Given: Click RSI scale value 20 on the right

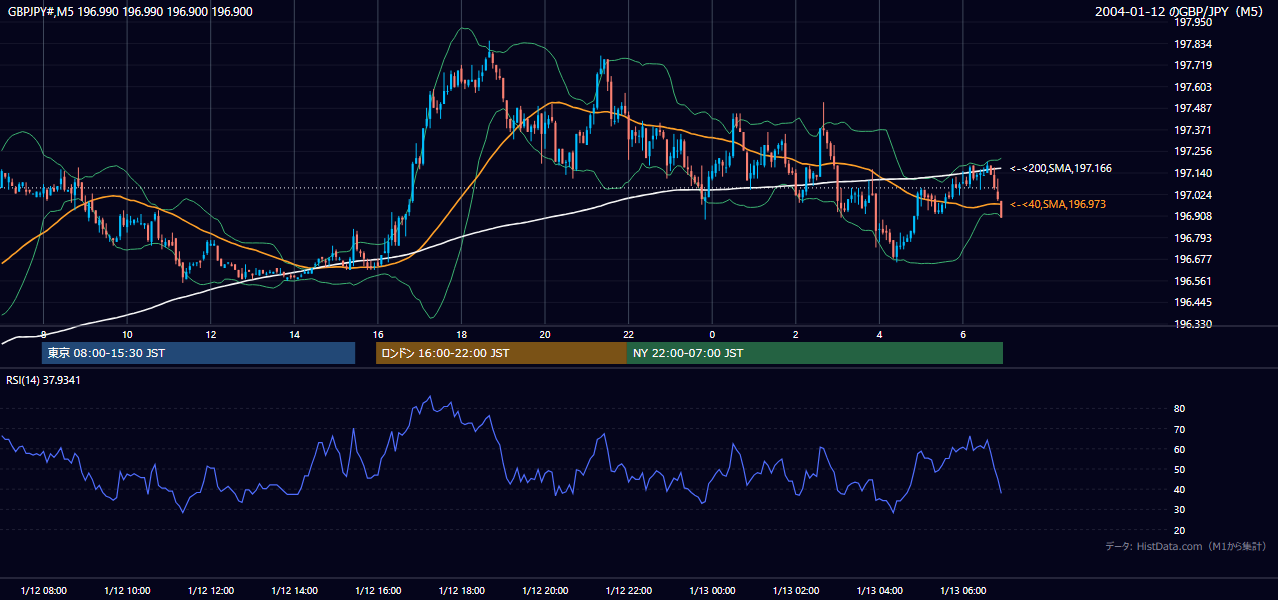Looking at the screenshot, I should (x=1179, y=530).
